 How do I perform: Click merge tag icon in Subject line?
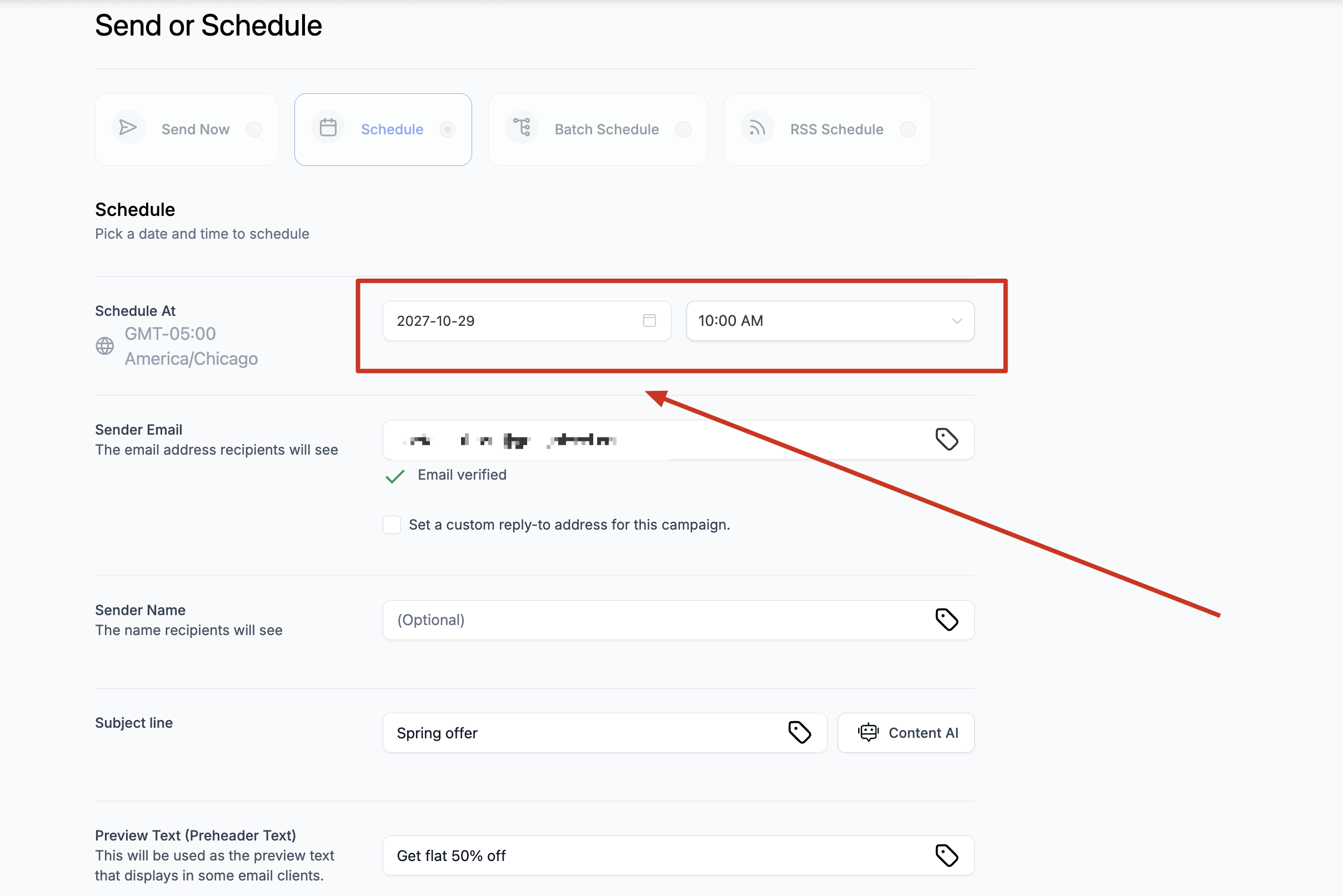click(799, 733)
